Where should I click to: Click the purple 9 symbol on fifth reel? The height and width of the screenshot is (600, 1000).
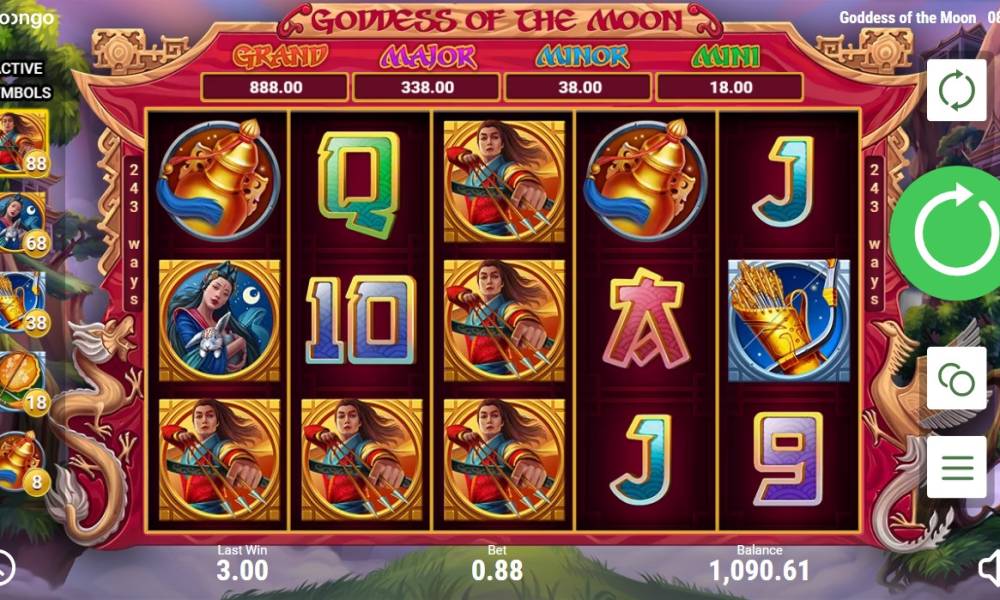[788, 458]
